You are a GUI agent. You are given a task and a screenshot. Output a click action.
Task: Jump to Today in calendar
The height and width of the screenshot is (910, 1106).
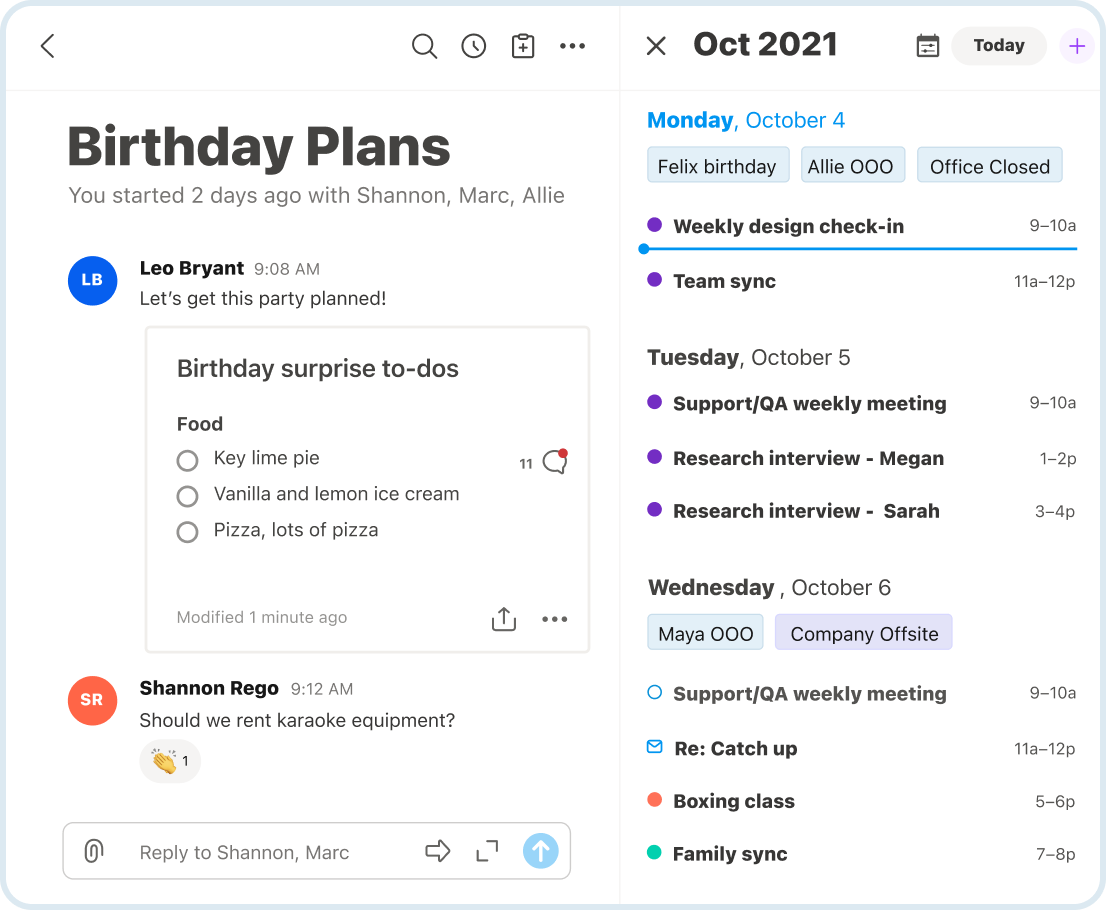click(x=999, y=46)
